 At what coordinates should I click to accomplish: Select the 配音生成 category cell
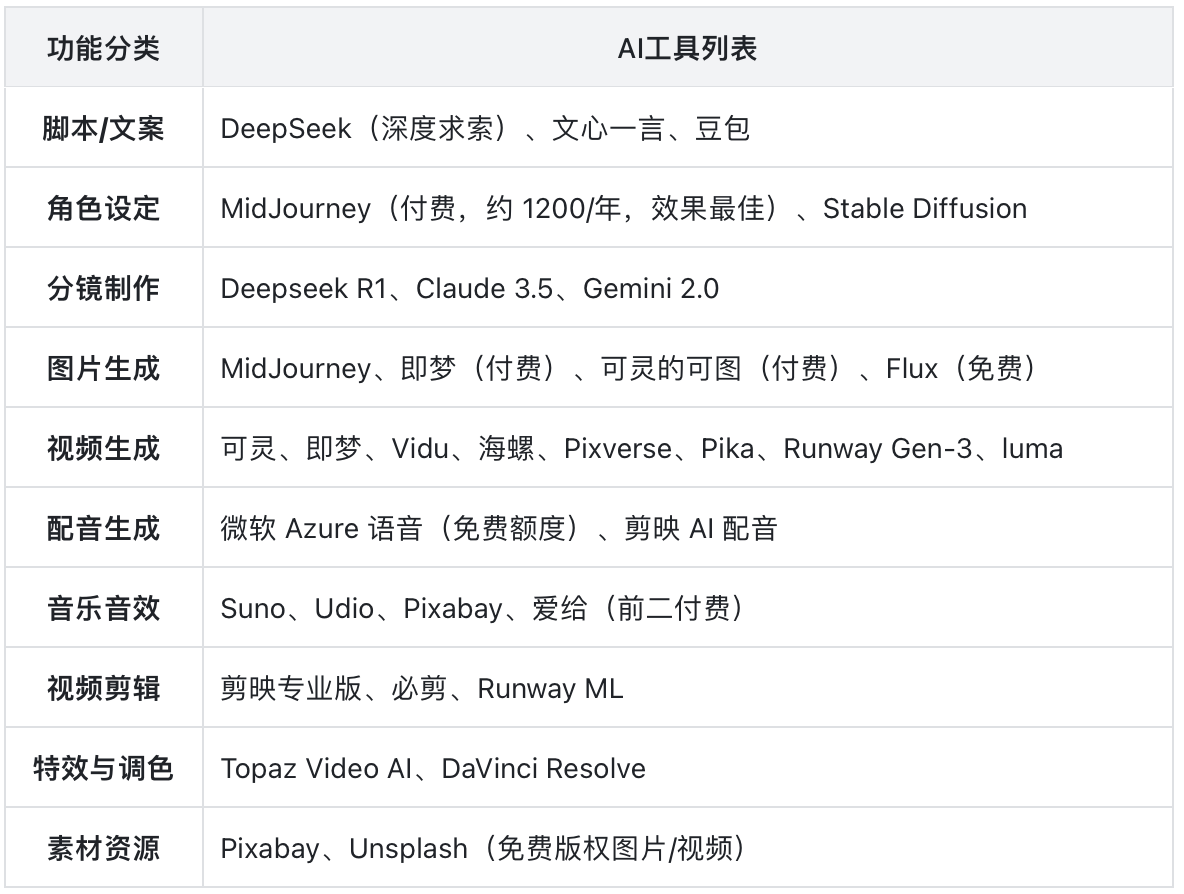click(x=103, y=529)
